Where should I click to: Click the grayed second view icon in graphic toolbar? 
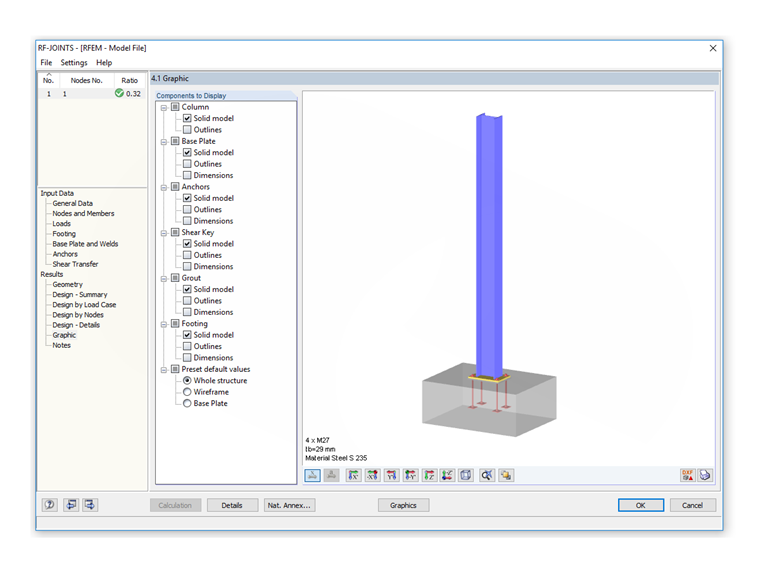pyautogui.click(x=332, y=475)
